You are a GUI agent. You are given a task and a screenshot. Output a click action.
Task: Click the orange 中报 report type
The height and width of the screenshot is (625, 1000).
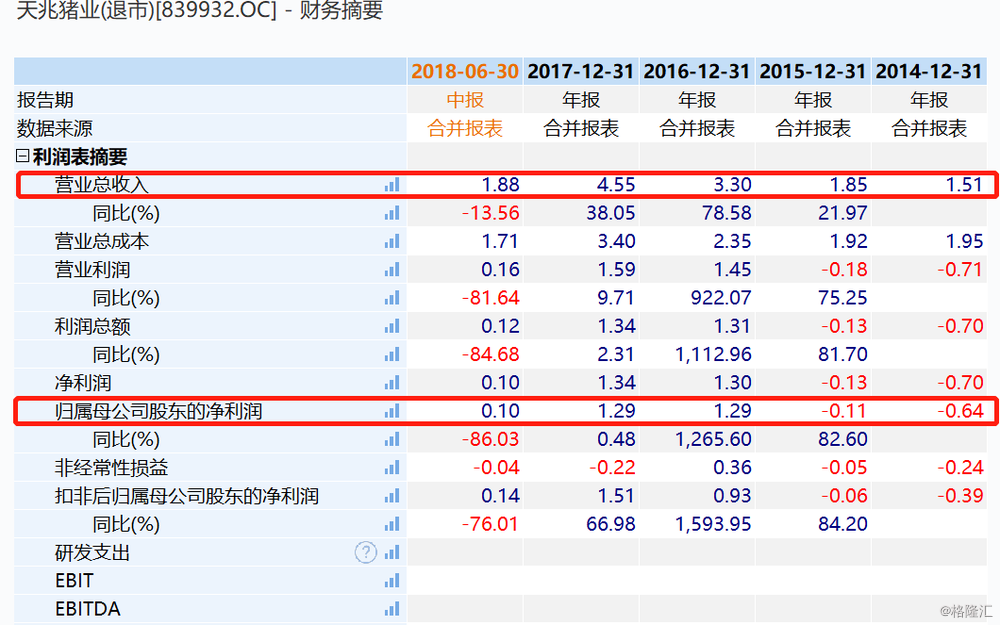click(465, 100)
